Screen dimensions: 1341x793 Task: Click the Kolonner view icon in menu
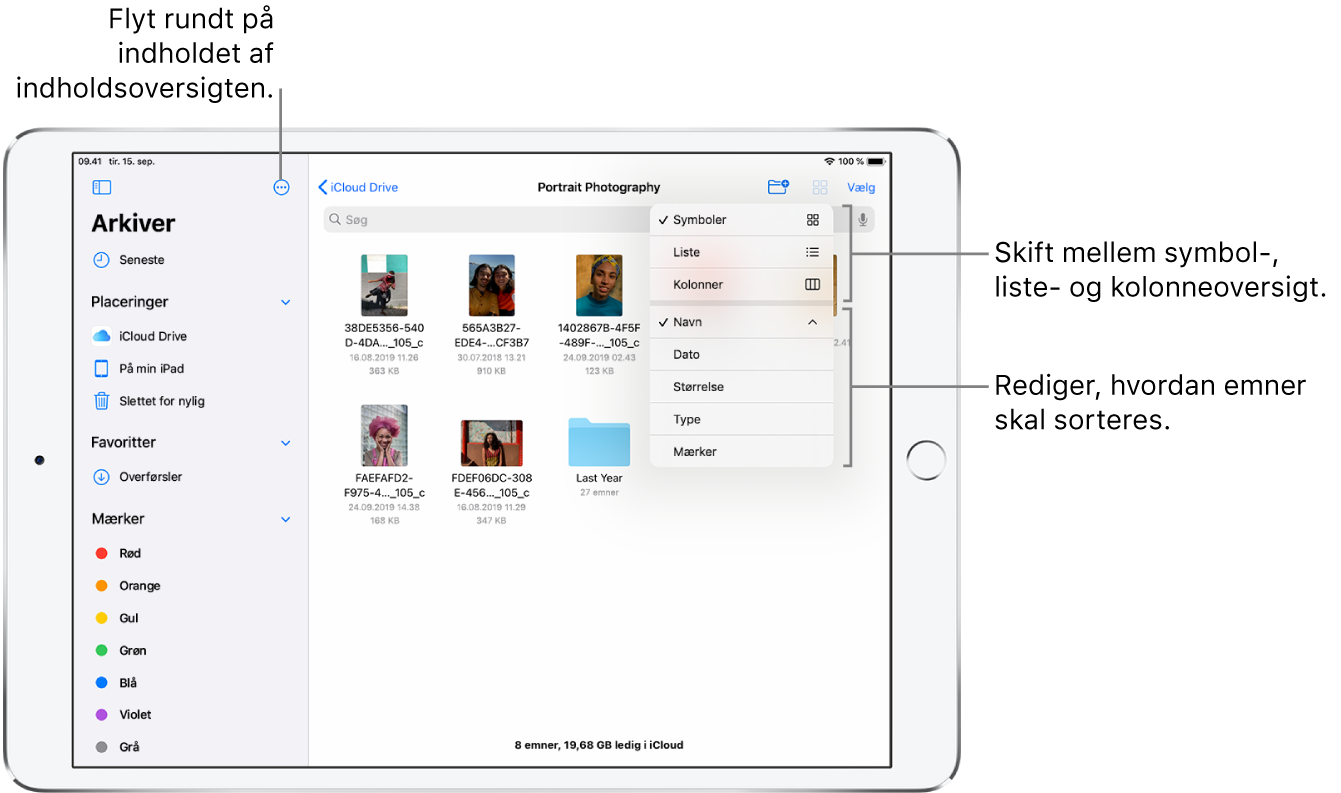(x=813, y=285)
